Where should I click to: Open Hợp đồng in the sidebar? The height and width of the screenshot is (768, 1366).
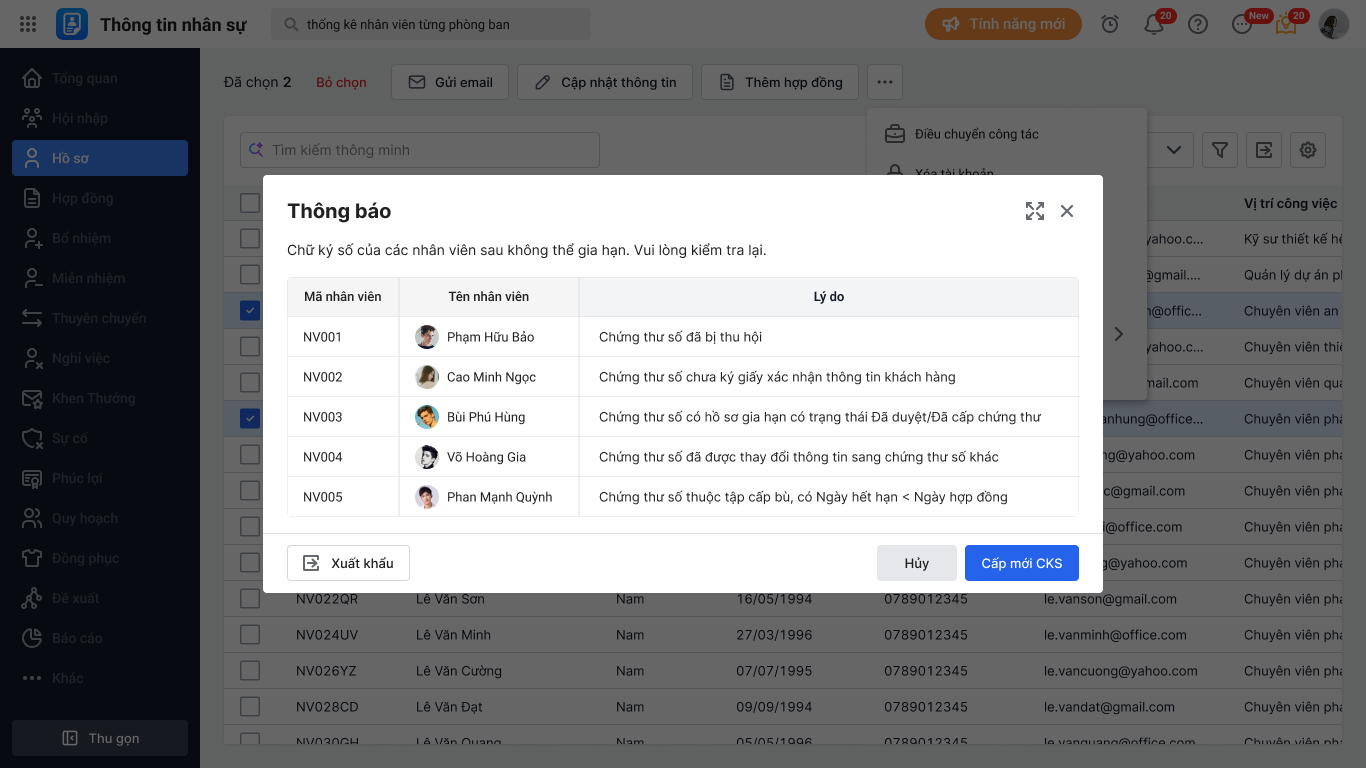pos(82,198)
